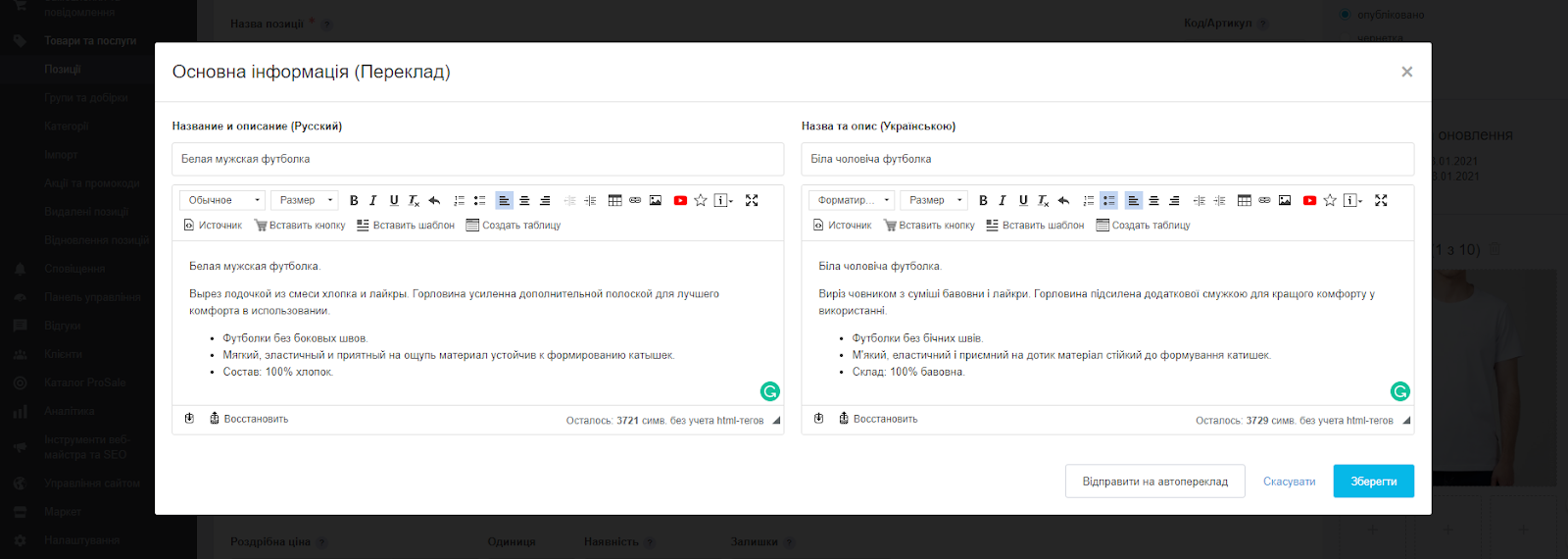Open the 'Обычное' paragraph format dropdown
1568x559 pixels.
point(222,200)
